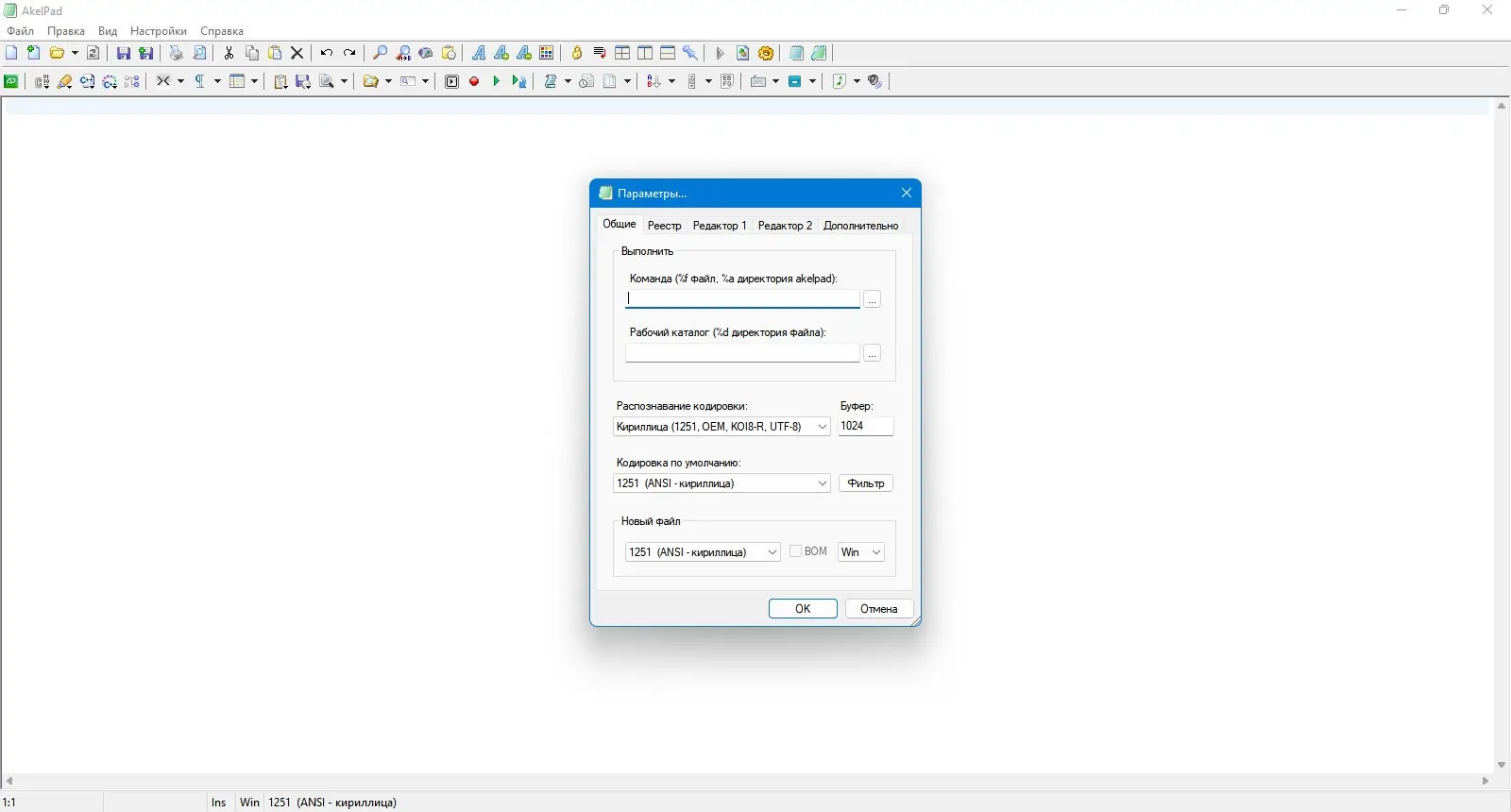
Task: Click the speaker sound icon
Action: (875, 82)
